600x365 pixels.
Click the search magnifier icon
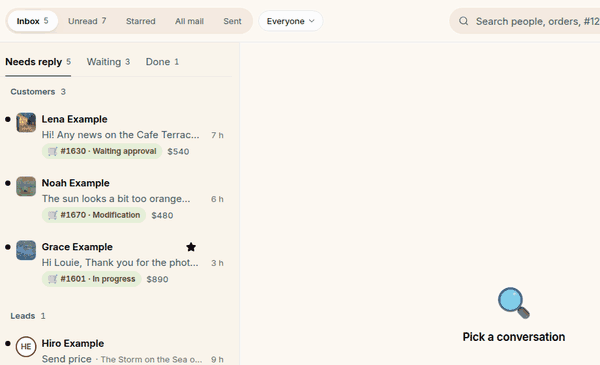(x=463, y=21)
